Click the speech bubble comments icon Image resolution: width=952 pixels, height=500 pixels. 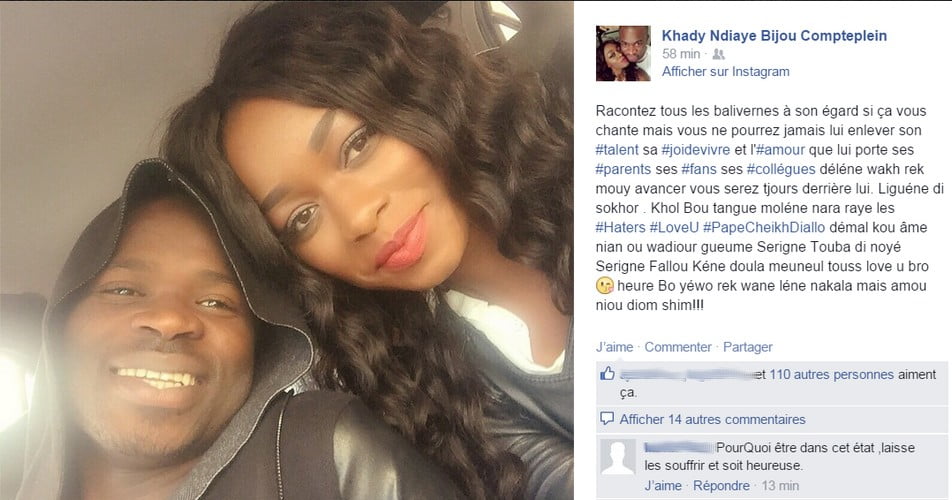point(607,419)
